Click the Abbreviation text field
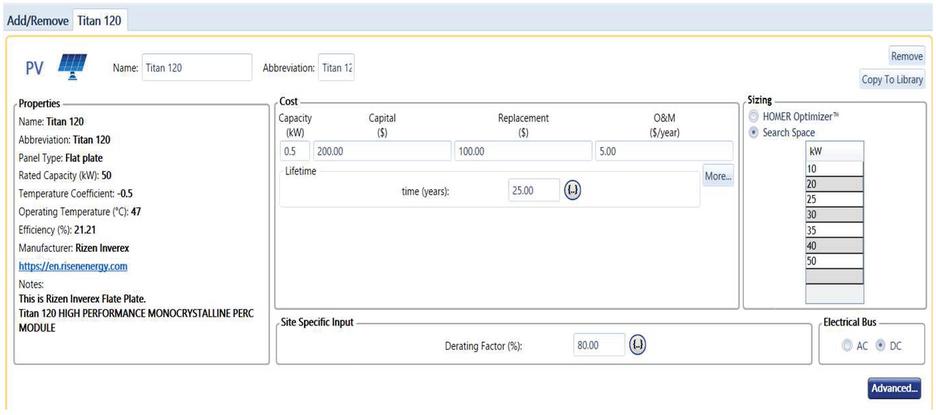Screen dimensions: 936x415 (x=336, y=68)
